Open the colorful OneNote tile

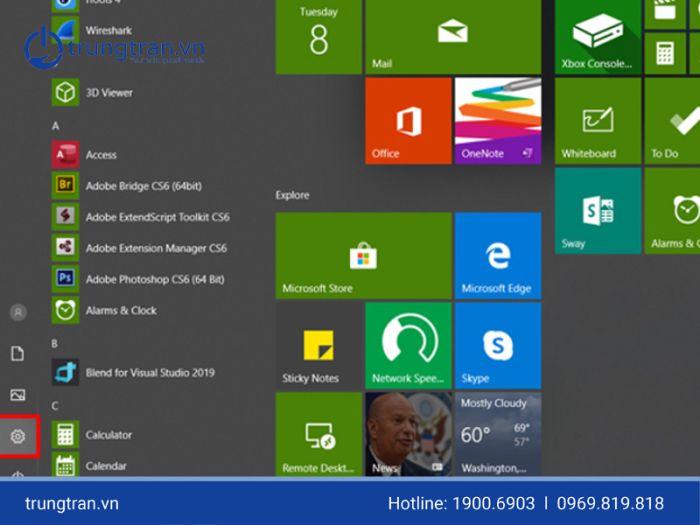497,121
